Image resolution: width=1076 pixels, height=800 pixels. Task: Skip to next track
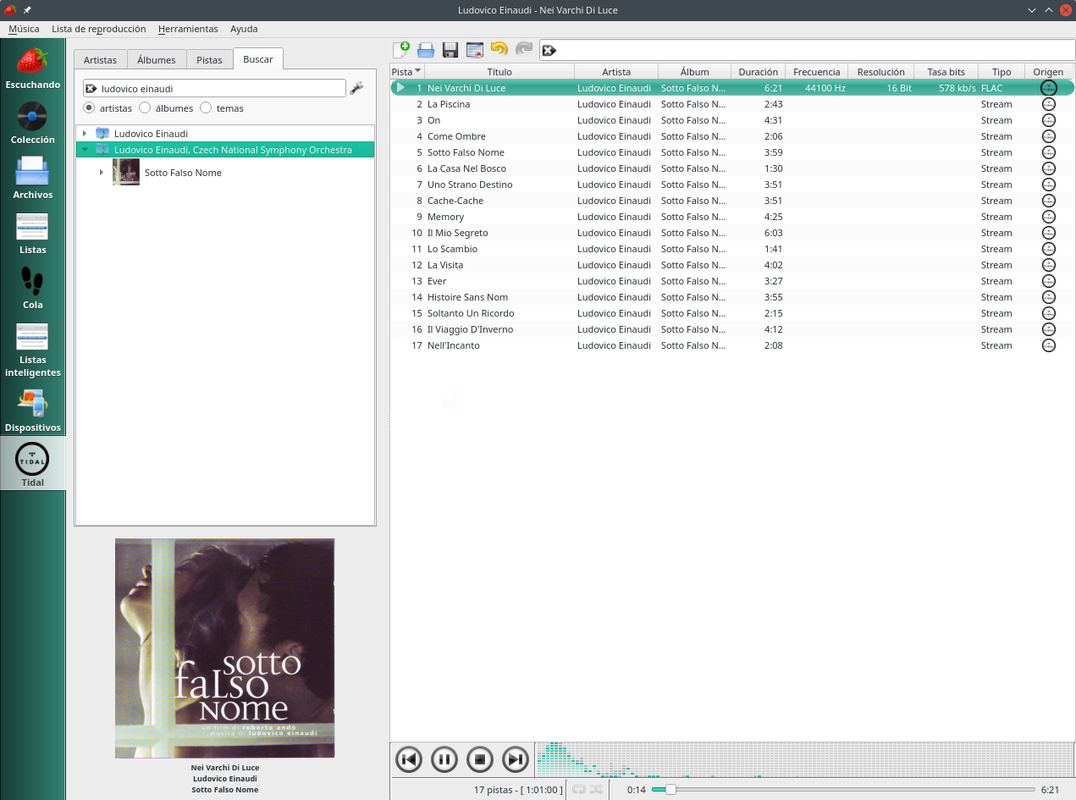click(515, 760)
